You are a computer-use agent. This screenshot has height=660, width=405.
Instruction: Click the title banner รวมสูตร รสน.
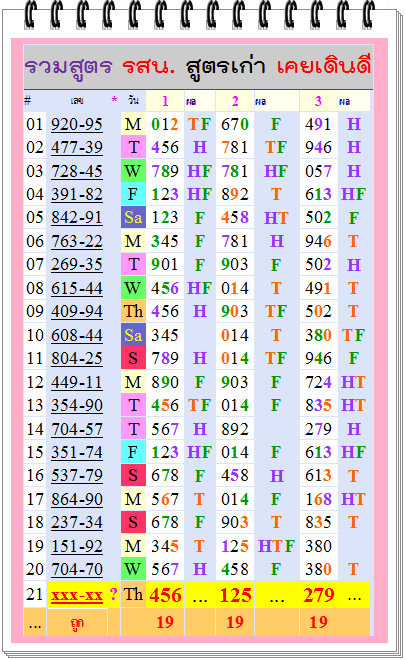198,67
